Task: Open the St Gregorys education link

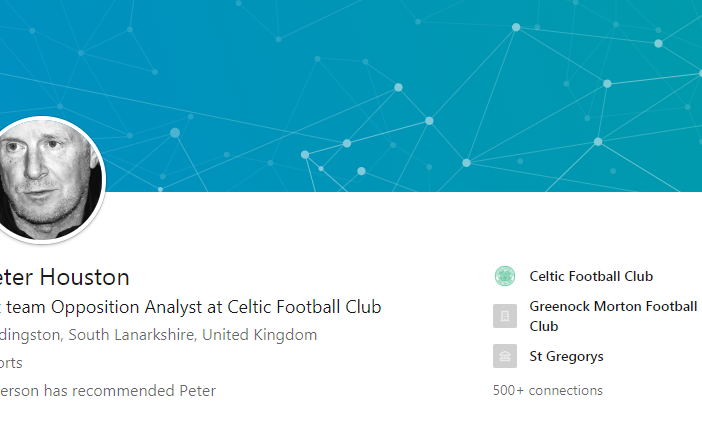Action: (x=566, y=356)
